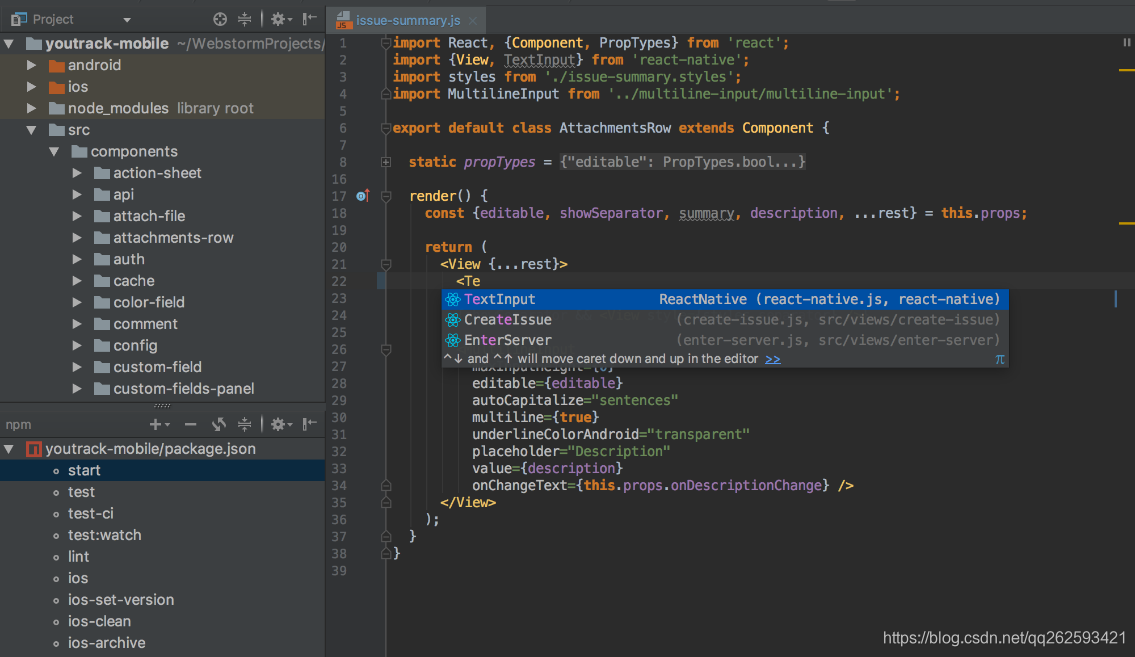Select CreateIssue completion suggestion
Screen dimensions: 1135x657
(725, 320)
